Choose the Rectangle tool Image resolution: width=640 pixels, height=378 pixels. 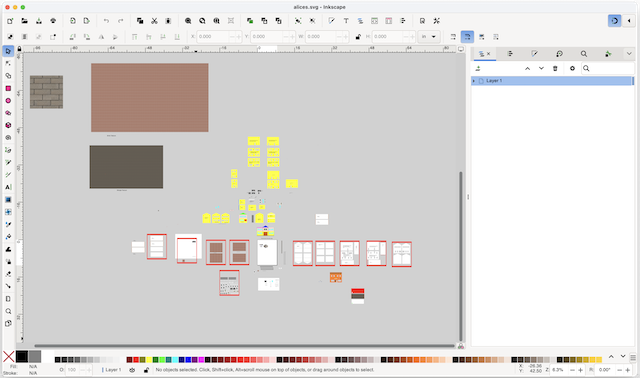pos(8,88)
